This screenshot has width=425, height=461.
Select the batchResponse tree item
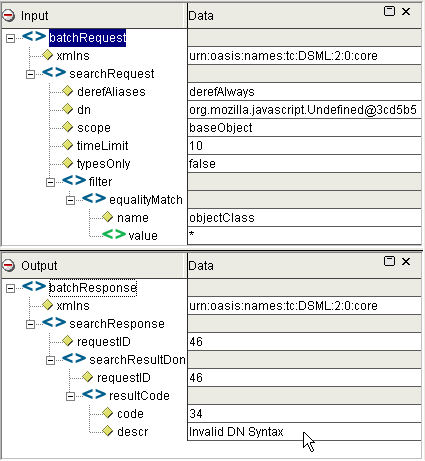pos(93,288)
